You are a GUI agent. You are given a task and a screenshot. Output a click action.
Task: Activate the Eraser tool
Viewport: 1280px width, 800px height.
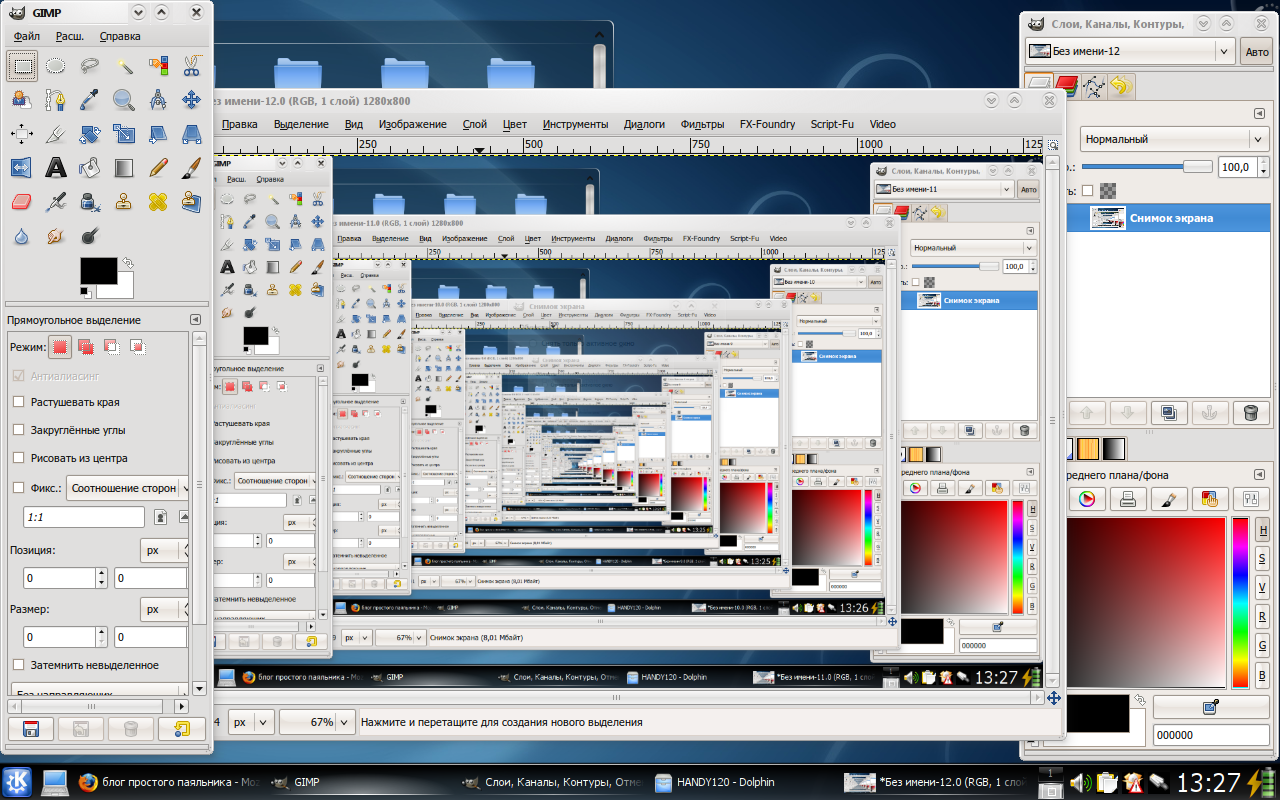pyautogui.click(x=22, y=201)
